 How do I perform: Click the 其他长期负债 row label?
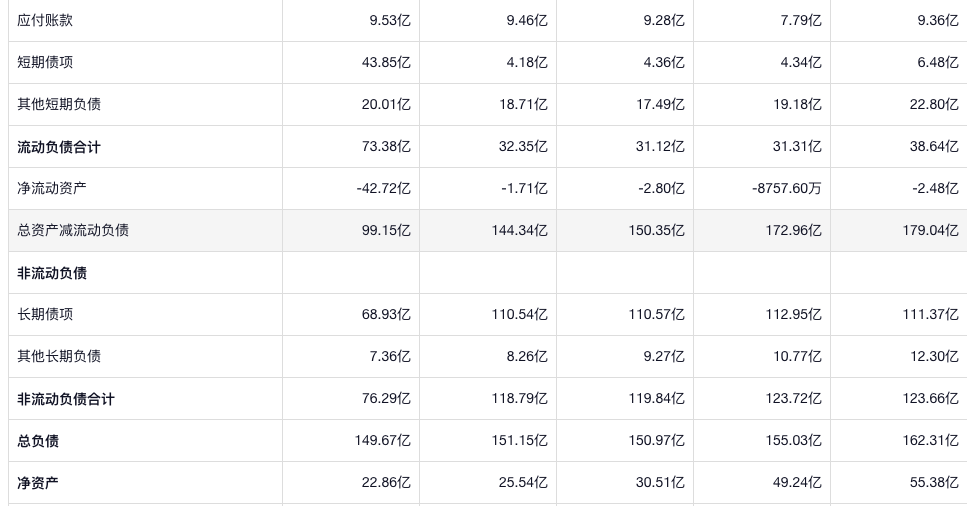(x=59, y=356)
